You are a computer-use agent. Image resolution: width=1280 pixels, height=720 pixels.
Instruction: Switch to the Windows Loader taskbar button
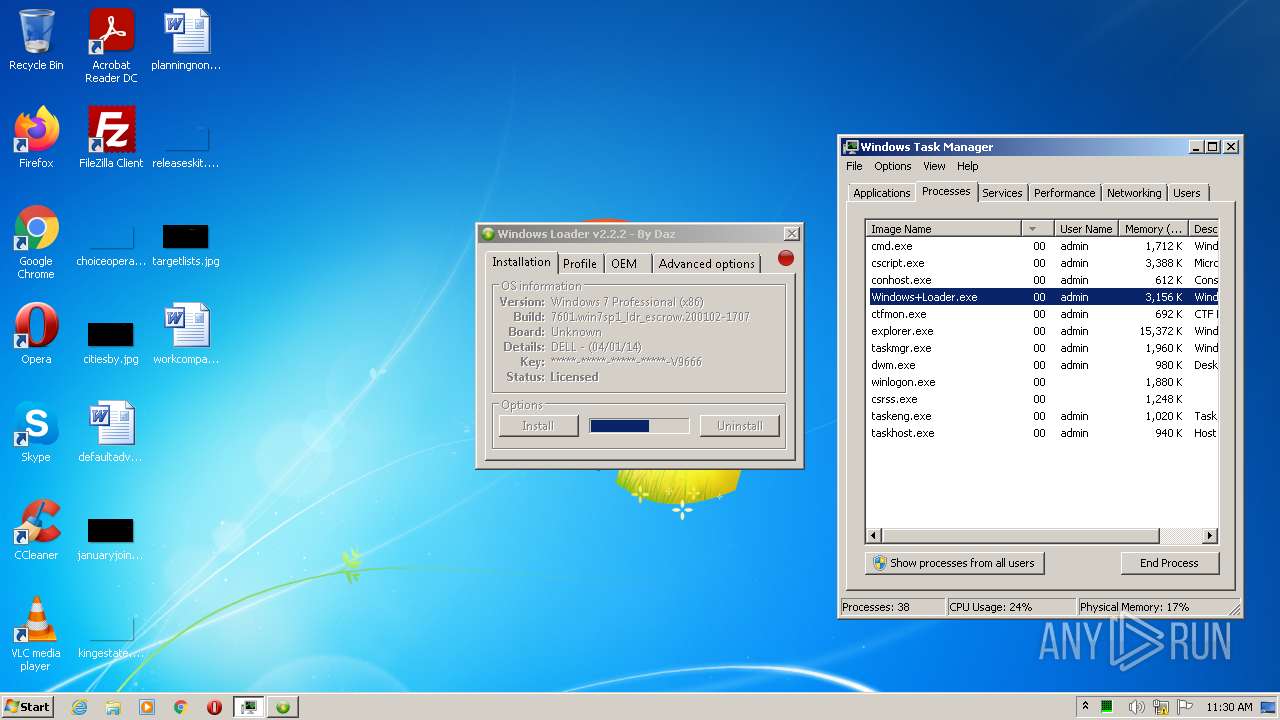coord(283,707)
